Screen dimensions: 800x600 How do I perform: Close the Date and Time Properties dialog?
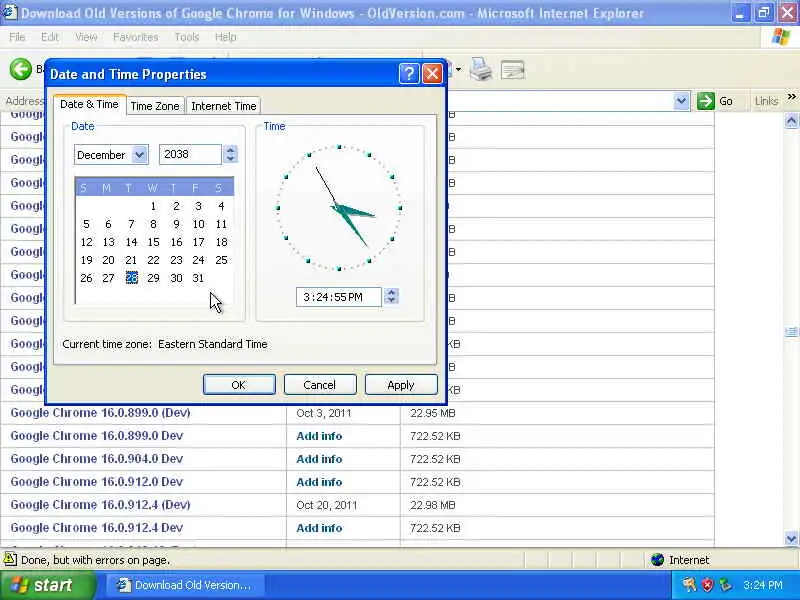(432, 74)
